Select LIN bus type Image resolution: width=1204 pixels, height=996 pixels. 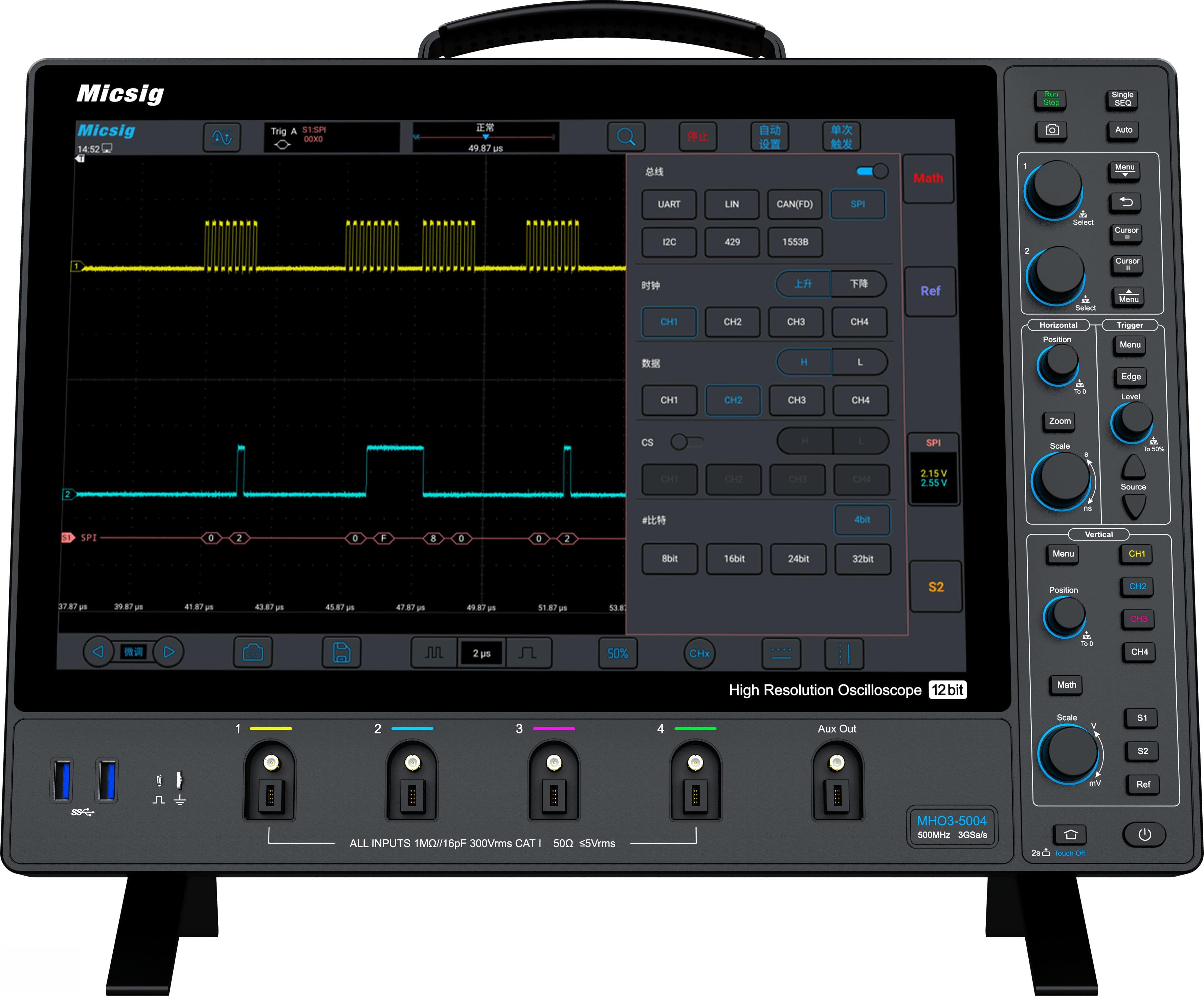(x=732, y=204)
